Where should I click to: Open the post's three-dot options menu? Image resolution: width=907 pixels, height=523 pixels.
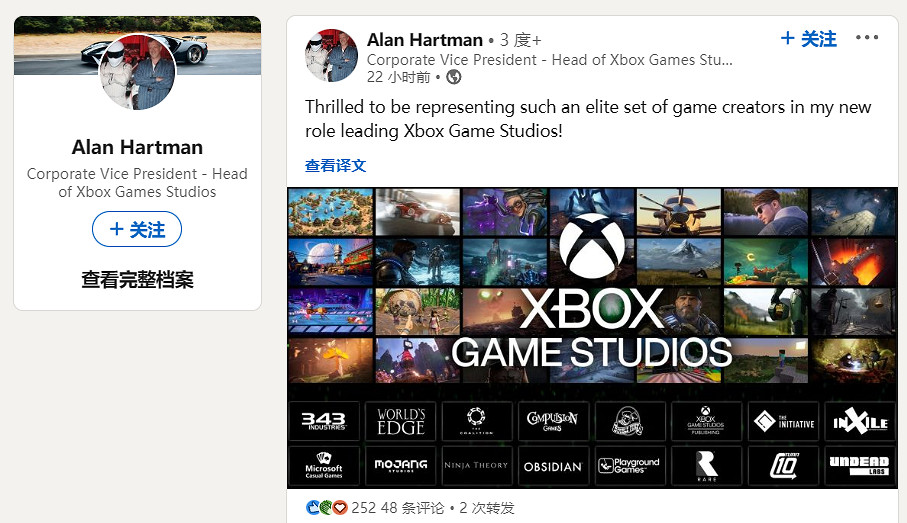point(867,38)
